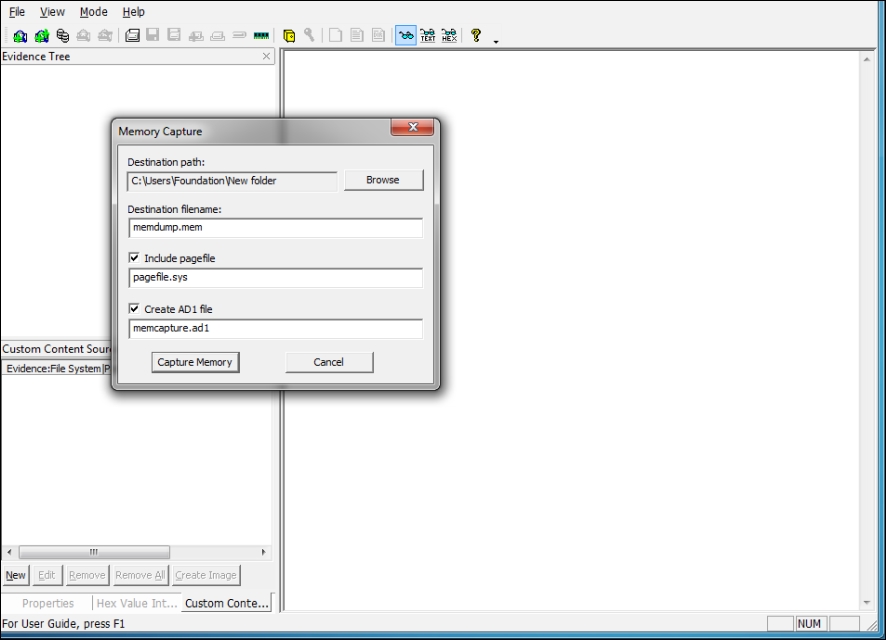Click the right arrow of the horizontal scrollbar
Image resolution: width=886 pixels, height=640 pixels.
(x=263, y=552)
